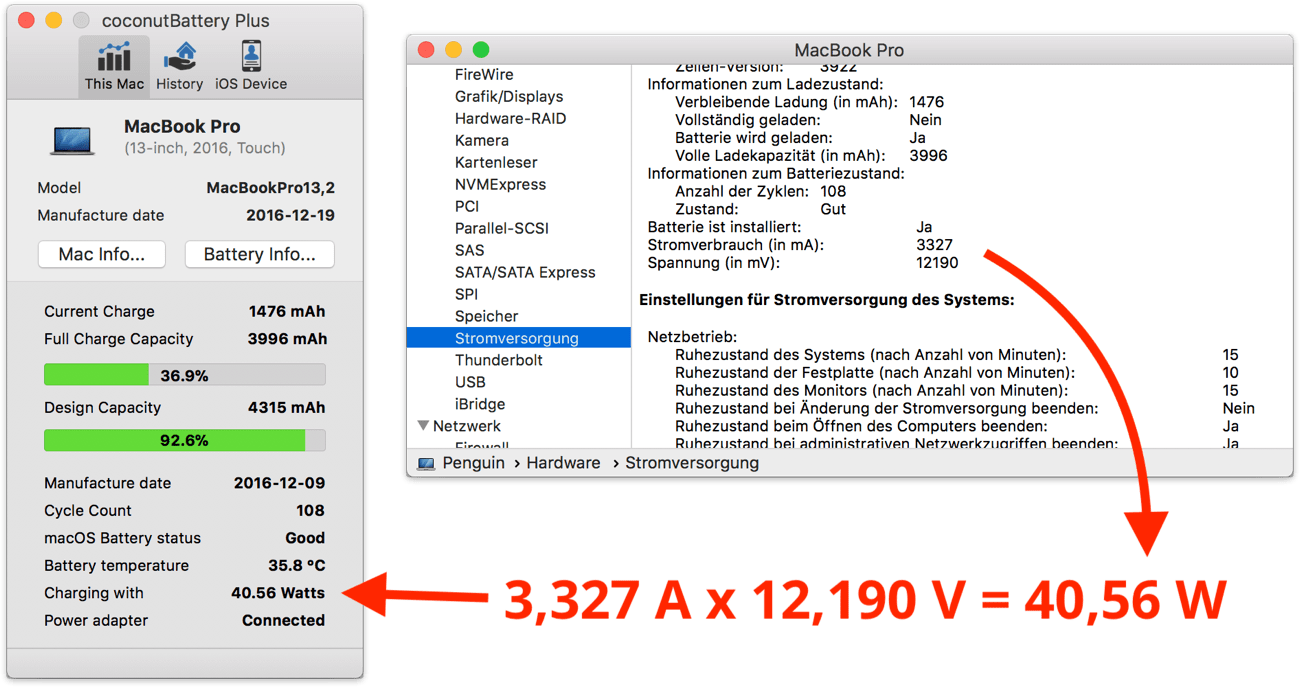Select SPI in the sidebar
Image resolution: width=1300 pixels, height=687 pixels.
pos(466,295)
